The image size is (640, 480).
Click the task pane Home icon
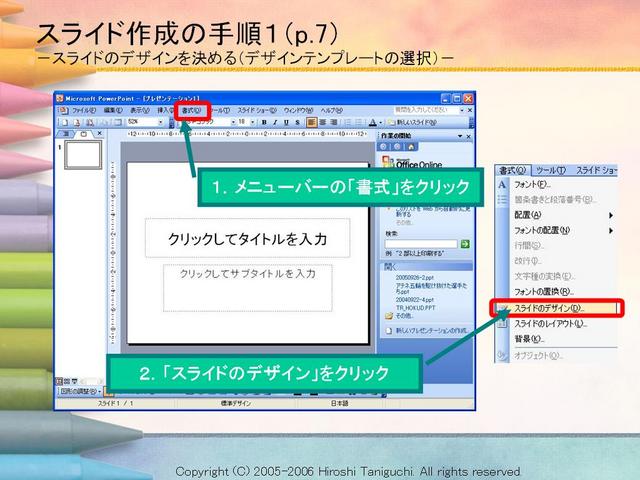tap(411, 147)
